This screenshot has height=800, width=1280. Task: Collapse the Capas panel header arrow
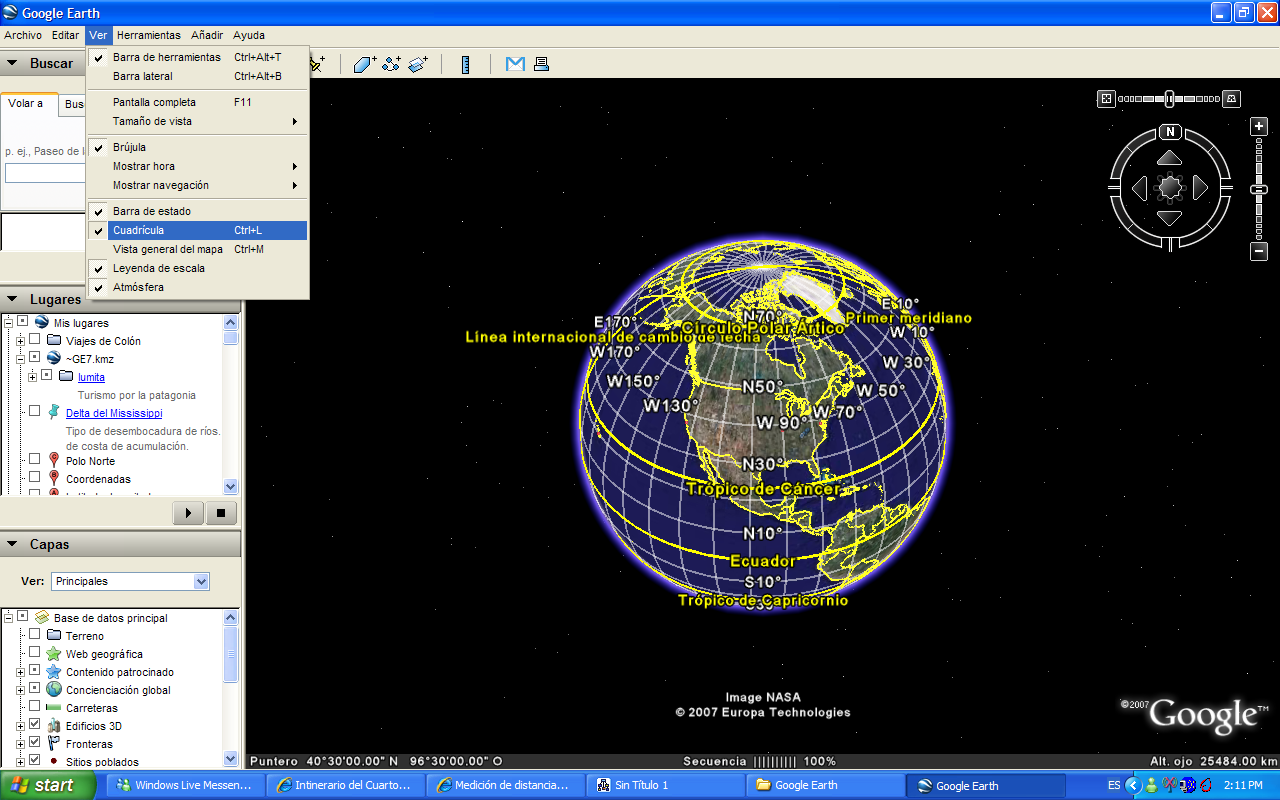(13, 544)
